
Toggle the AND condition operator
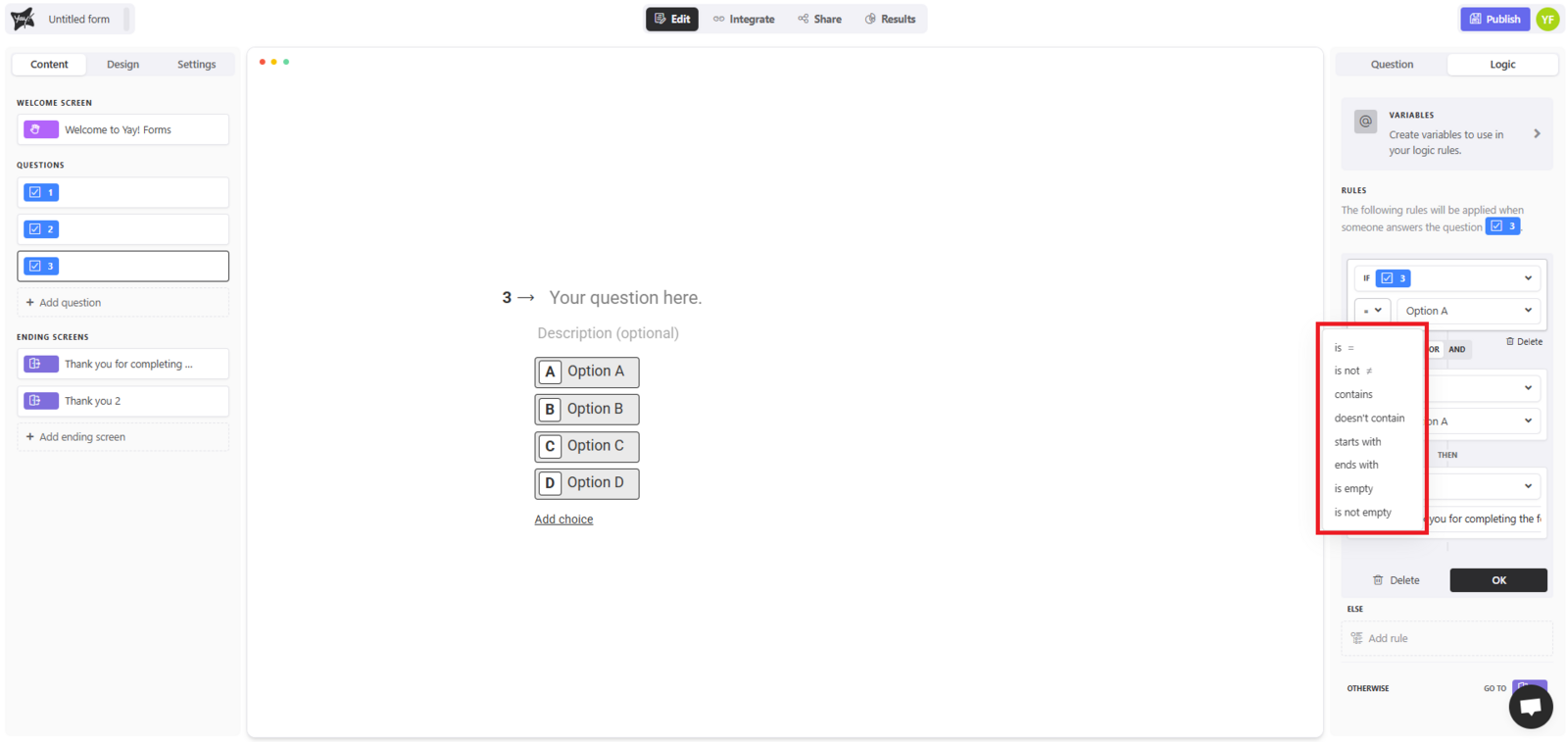[1457, 349]
